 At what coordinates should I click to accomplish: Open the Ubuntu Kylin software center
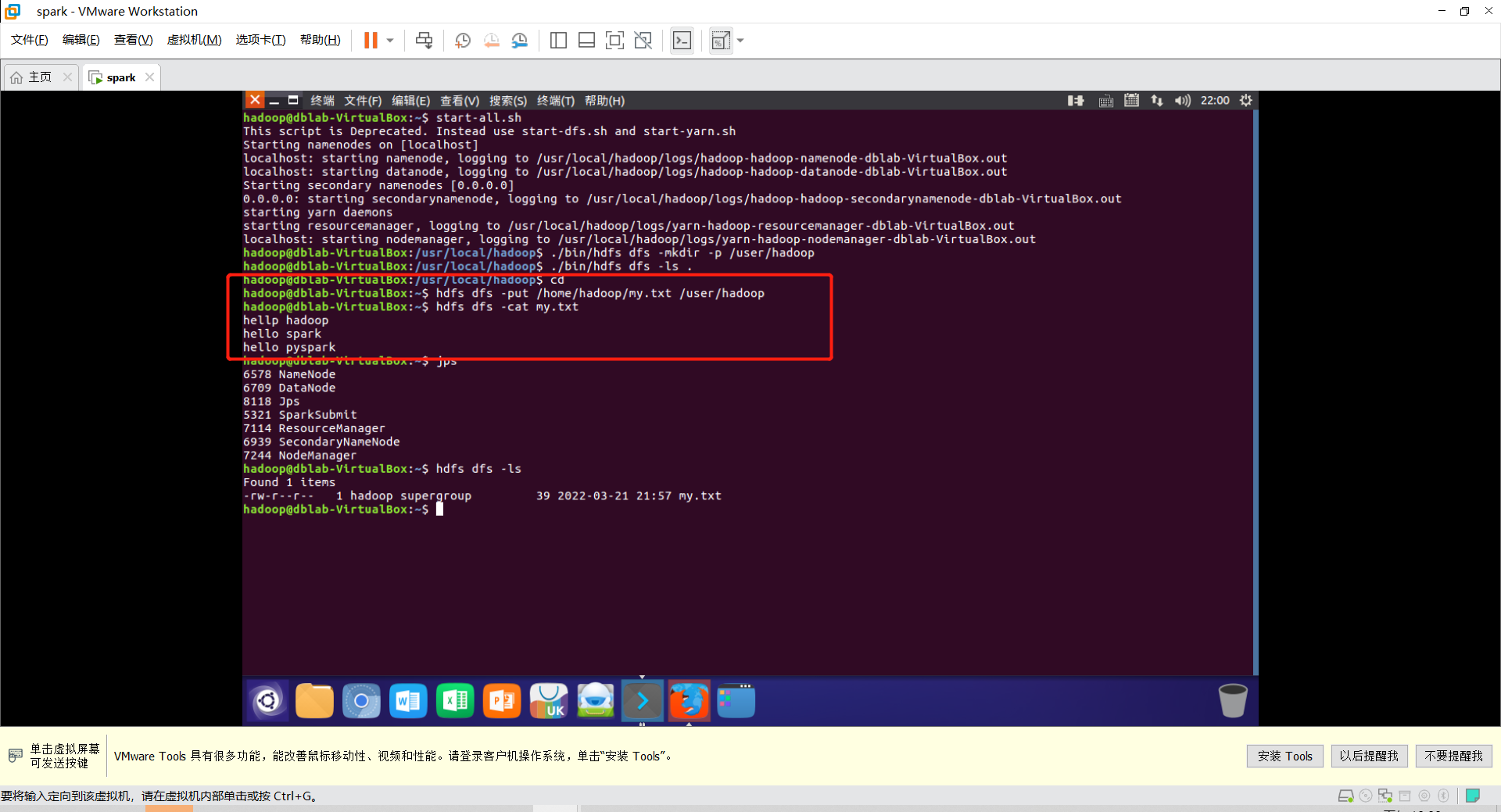pyautogui.click(x=549, y=700)
